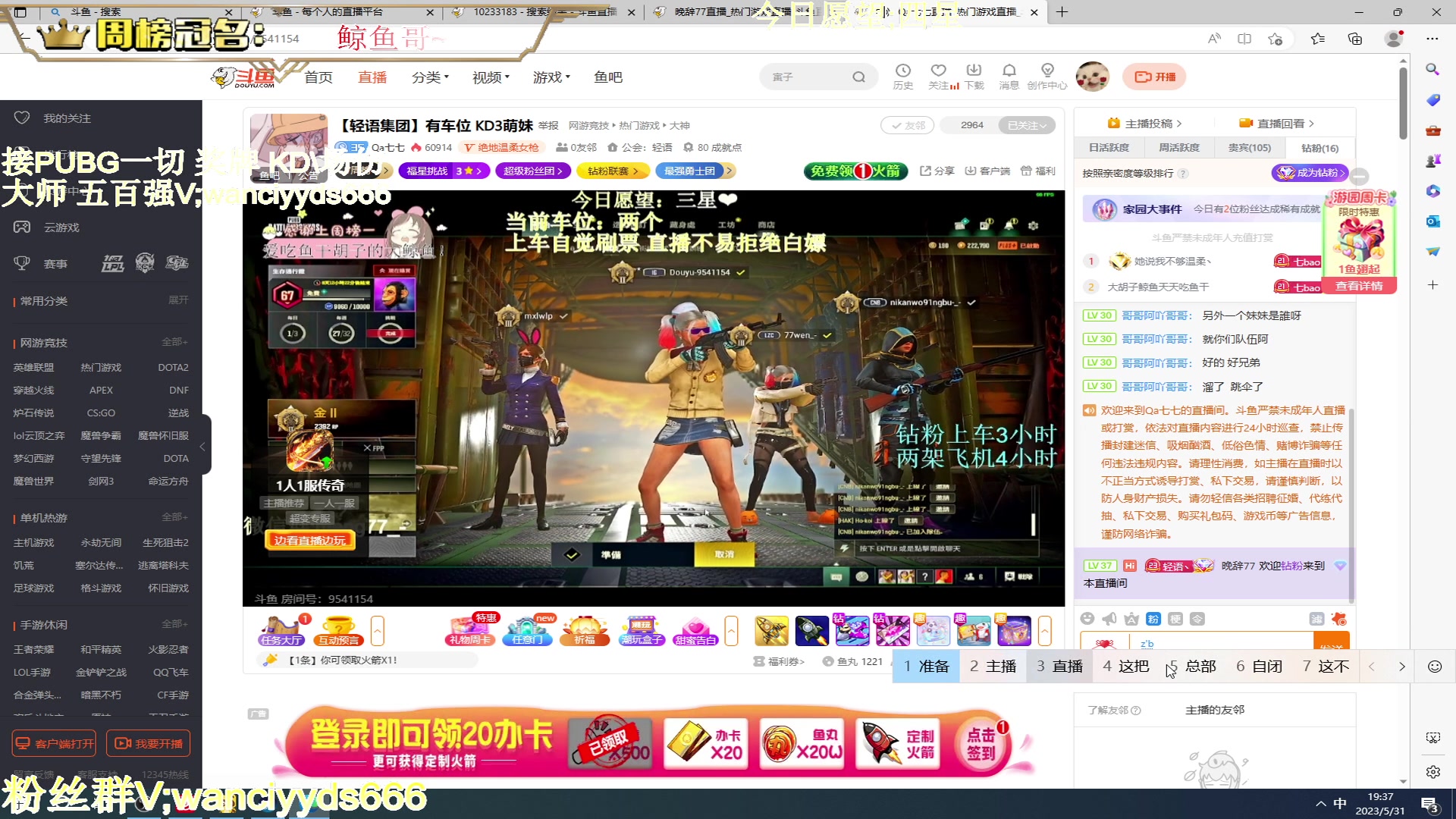
Task: Click the 友邻 toggle button
Action: pos(908,125)
